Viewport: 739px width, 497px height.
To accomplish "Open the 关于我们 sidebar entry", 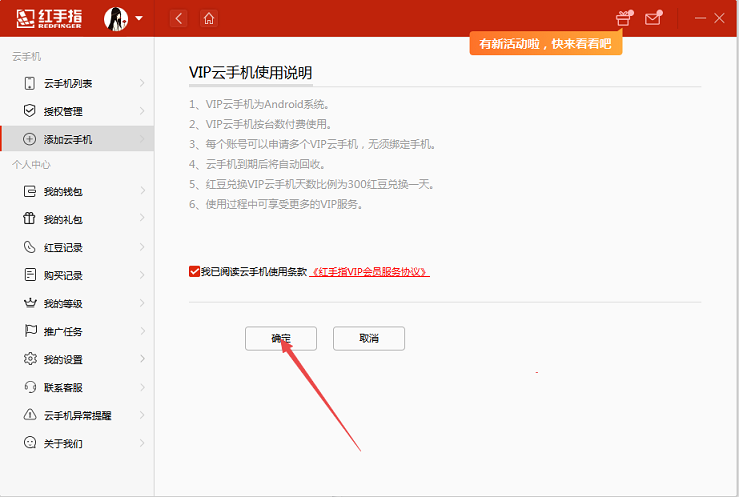I will pyautogui.click(x=77, y=443).
